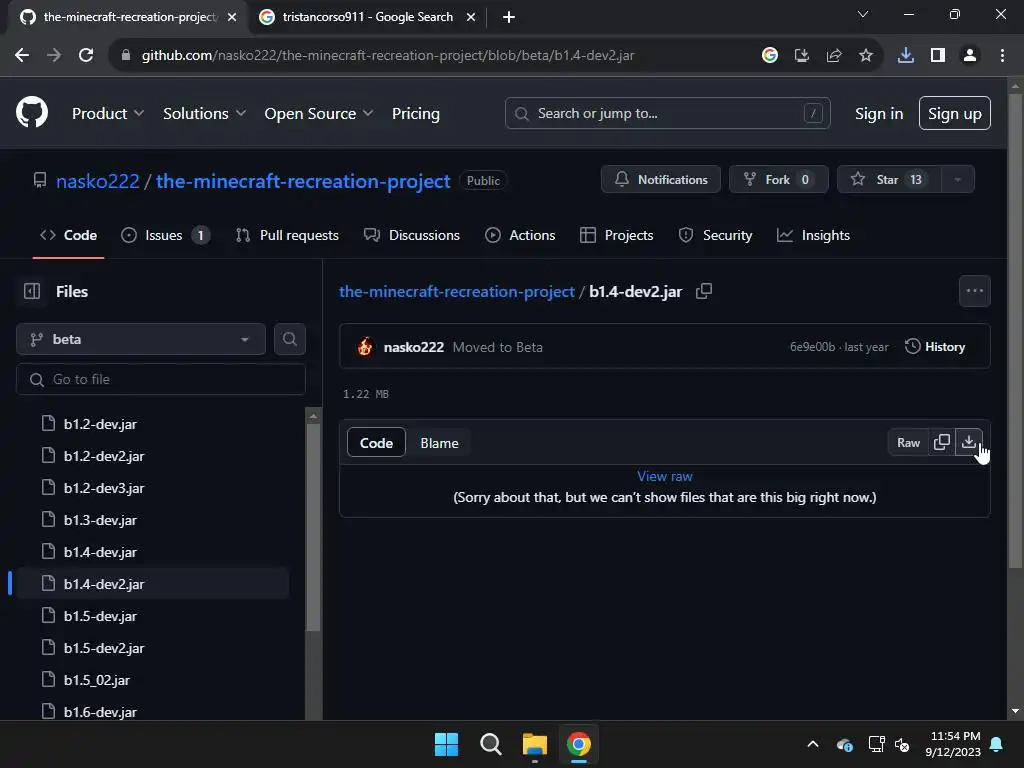Click the GitHub logo in the header
The height and width of the screenshot is (768, 1024).
point(32,112)
